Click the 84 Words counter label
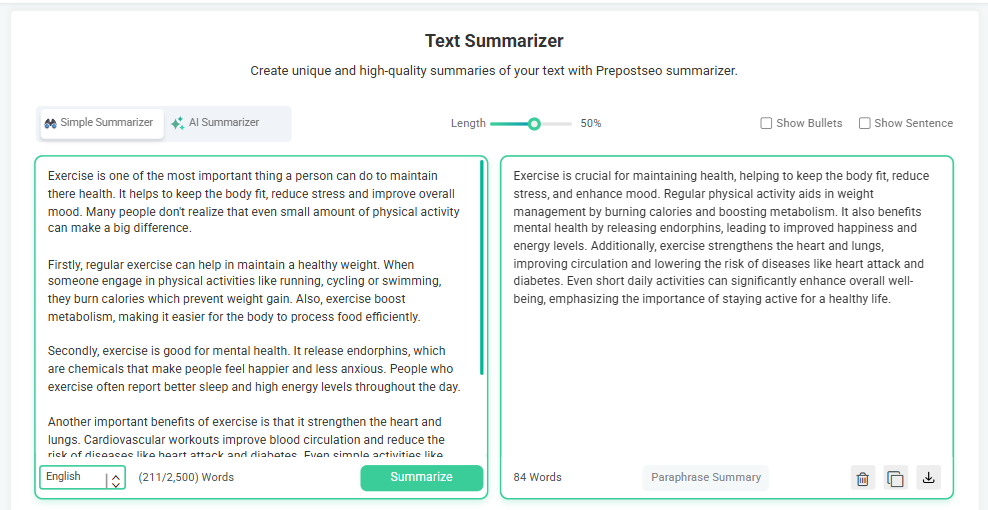This screenshot has width=988, height=510. 537,477
